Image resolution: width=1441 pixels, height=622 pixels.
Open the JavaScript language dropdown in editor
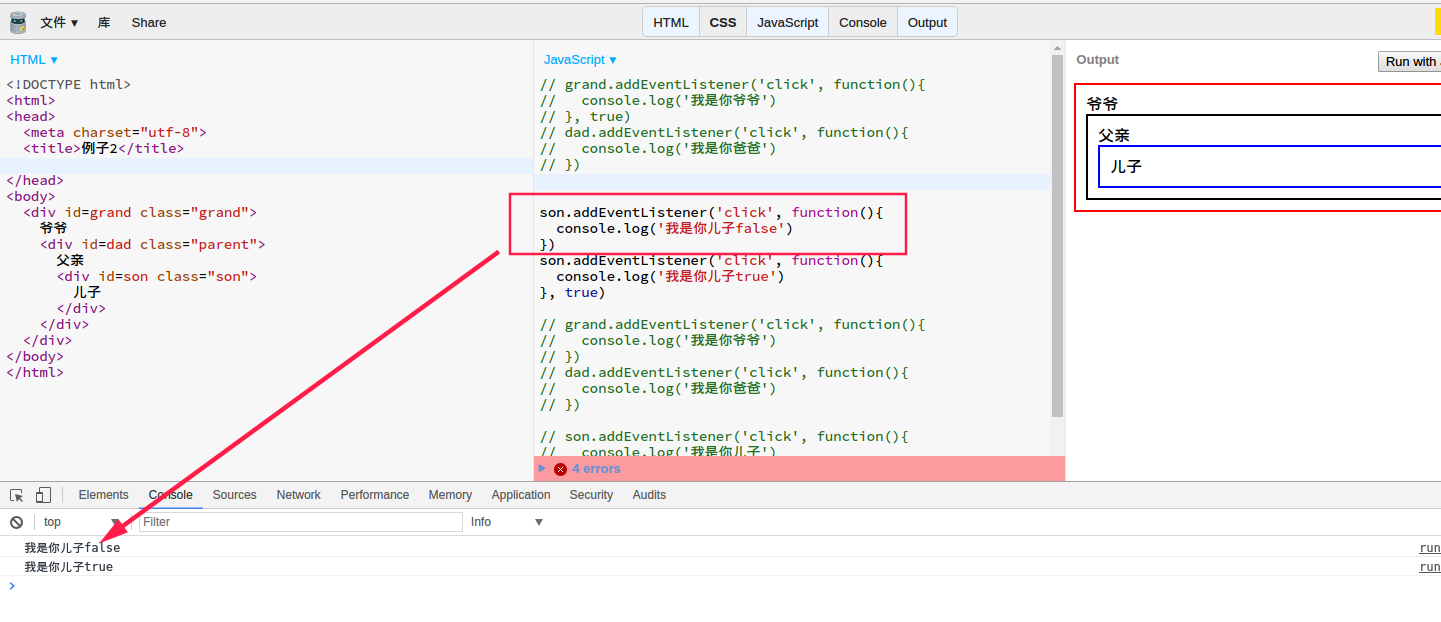coord(580,60)
